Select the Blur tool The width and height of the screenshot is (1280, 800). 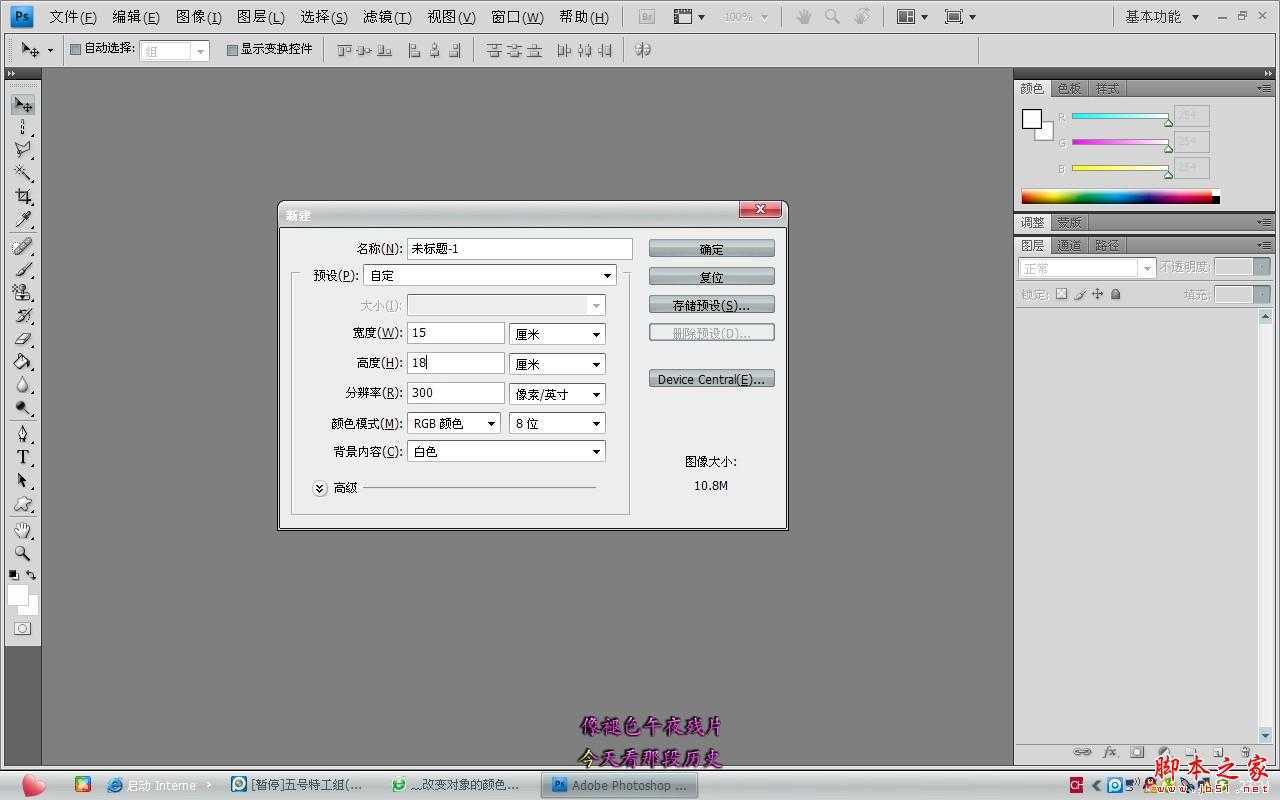(x=22, y=384)
